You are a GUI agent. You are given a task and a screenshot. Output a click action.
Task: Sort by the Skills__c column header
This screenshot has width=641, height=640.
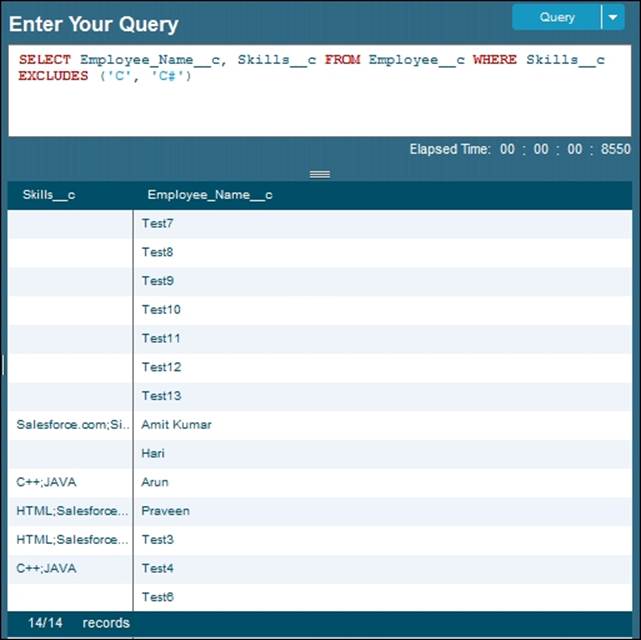coord(48,195)
